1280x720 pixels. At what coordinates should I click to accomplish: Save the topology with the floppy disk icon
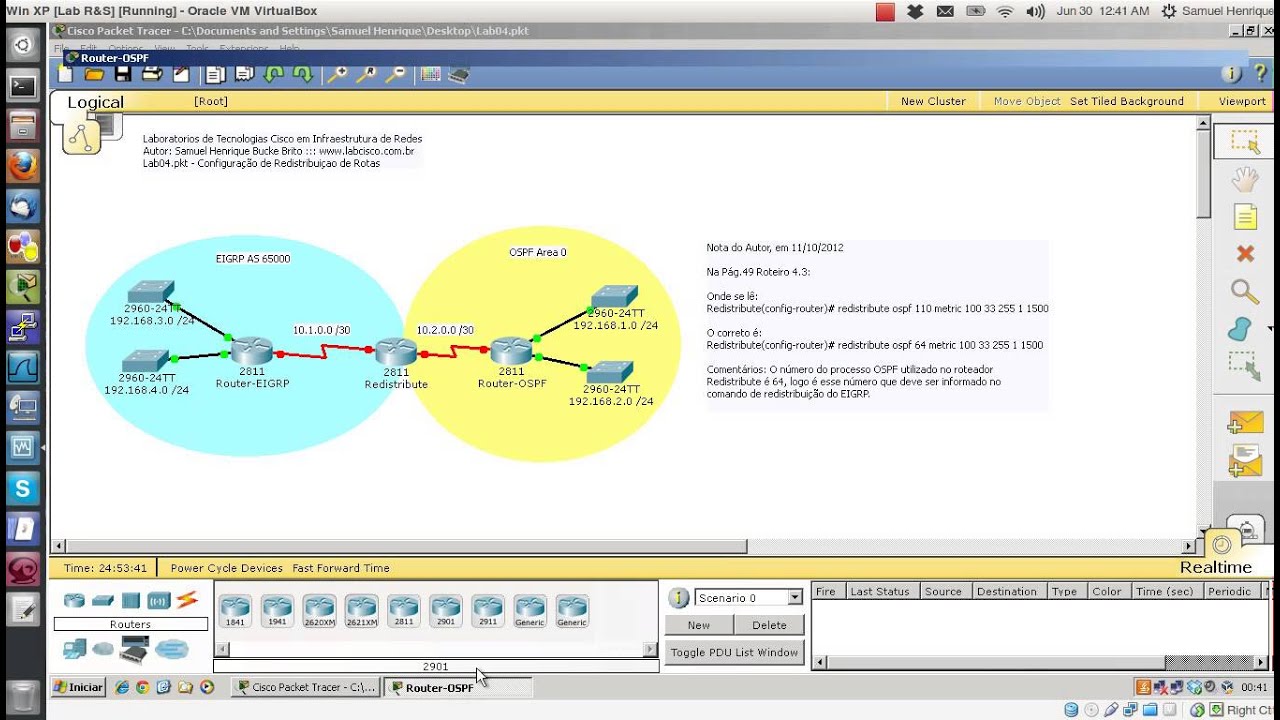(x=123, y=74)
